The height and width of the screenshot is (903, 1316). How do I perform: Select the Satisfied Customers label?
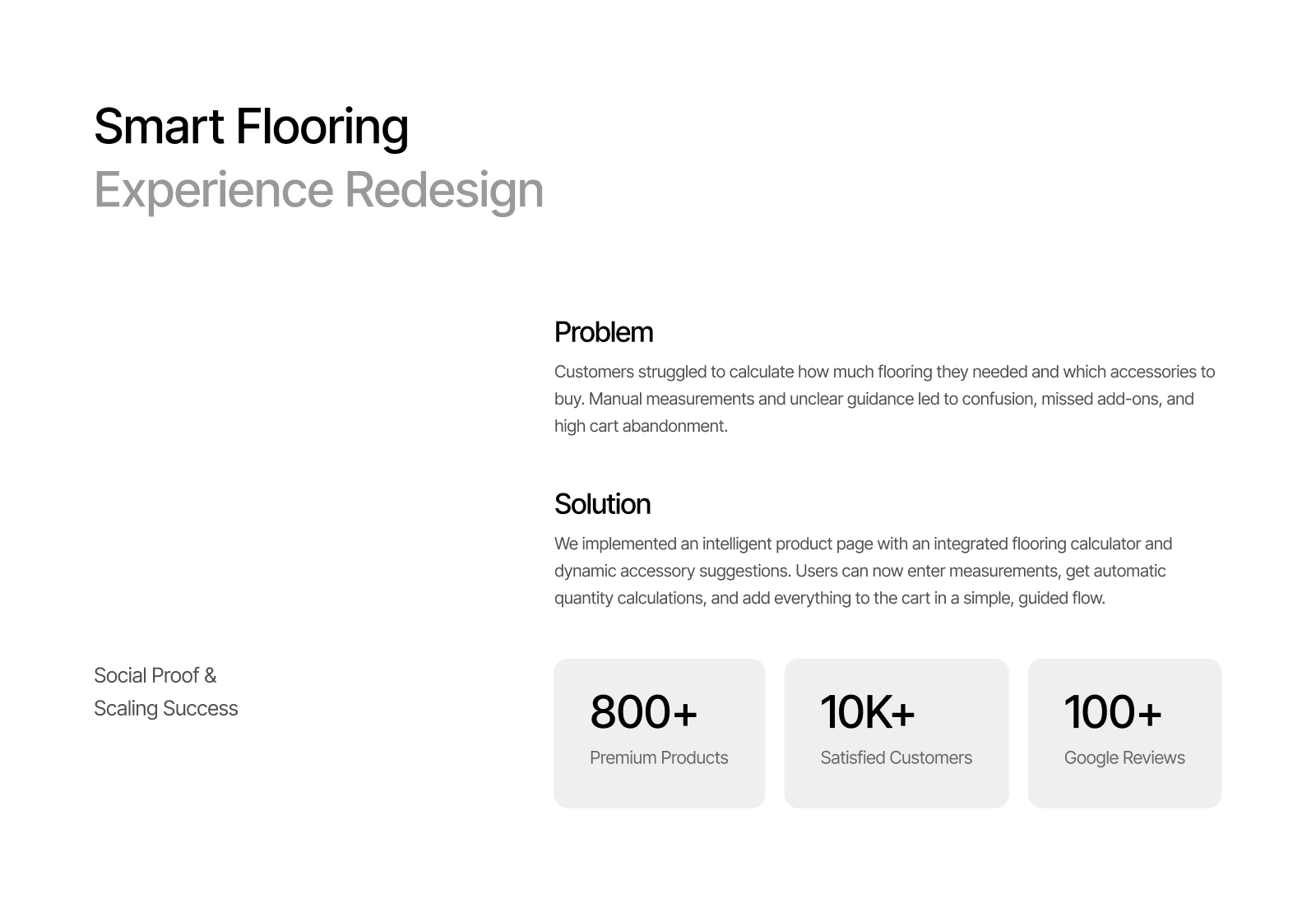click(x=896, y=757)
